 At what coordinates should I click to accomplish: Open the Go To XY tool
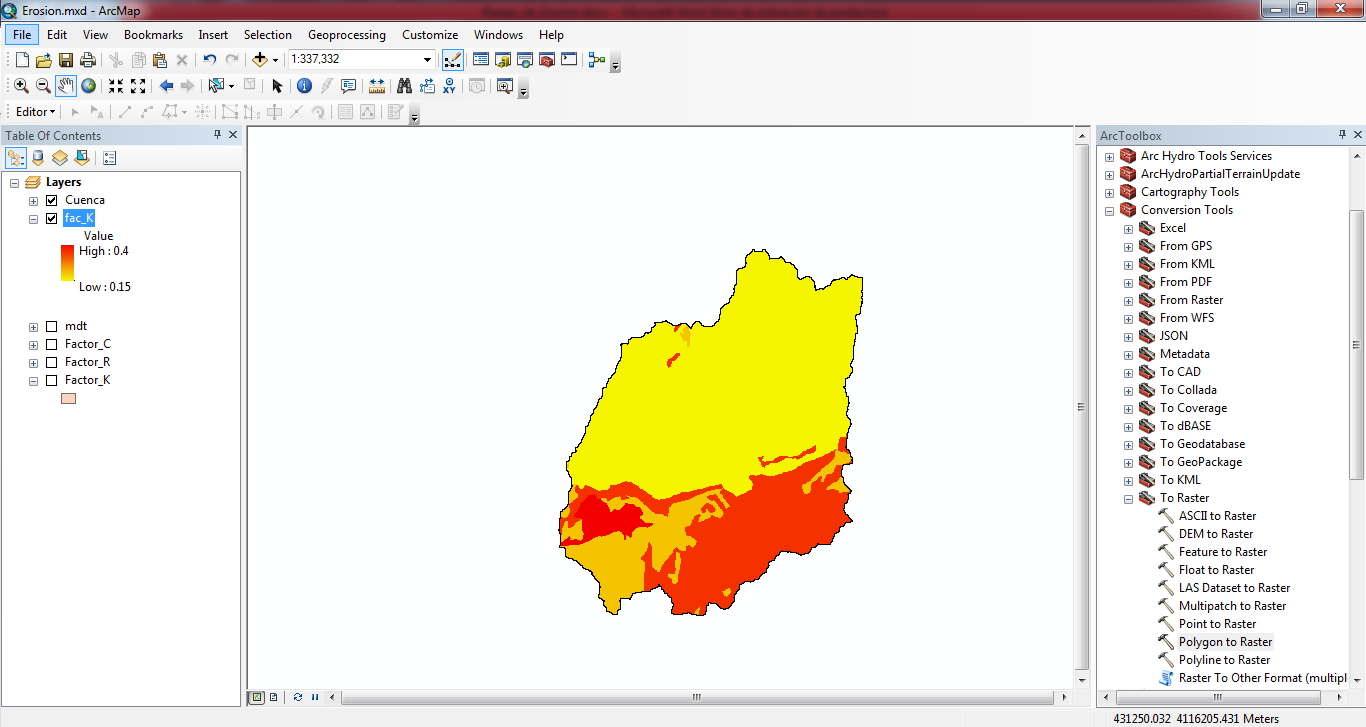(449, 86)
